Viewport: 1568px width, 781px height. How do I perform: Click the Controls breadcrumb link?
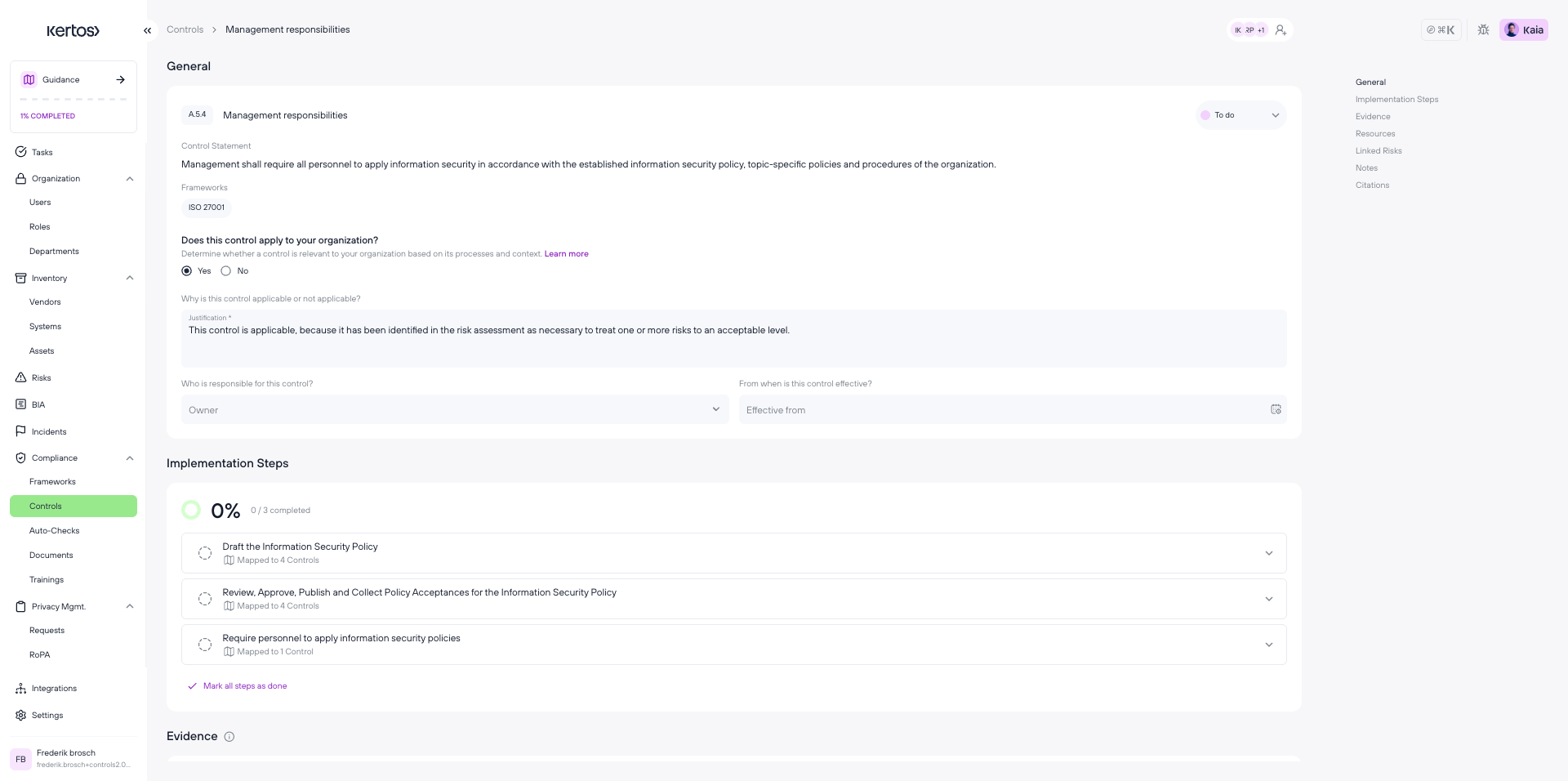point(185,29)
